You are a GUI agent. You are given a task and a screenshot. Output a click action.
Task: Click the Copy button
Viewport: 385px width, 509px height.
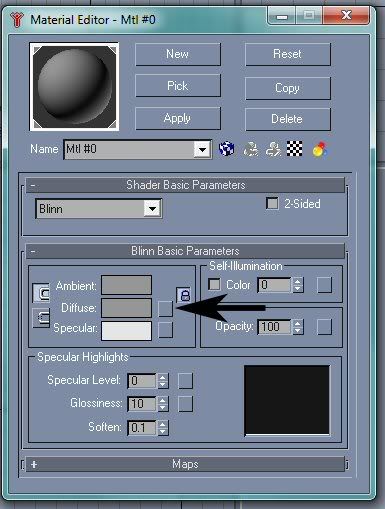[288, 88]
